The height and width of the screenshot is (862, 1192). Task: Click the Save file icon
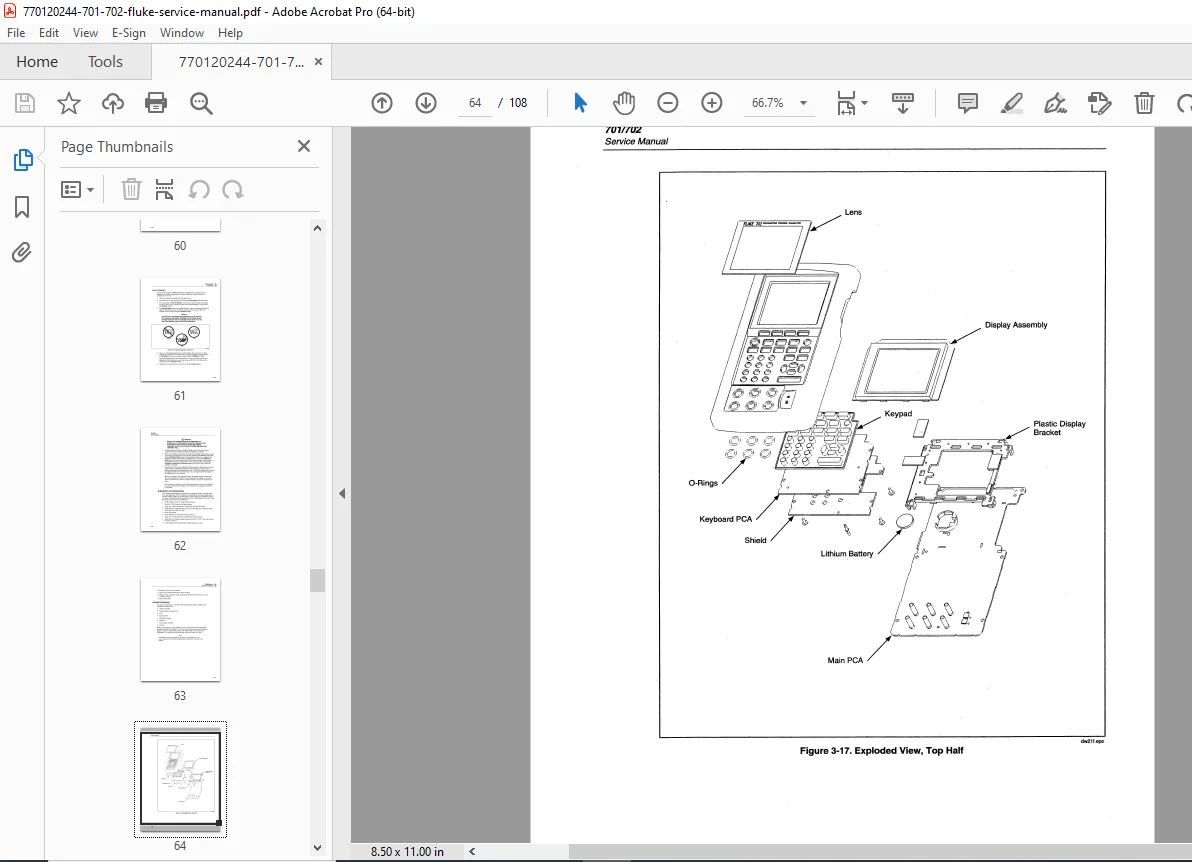coord(25,103)
